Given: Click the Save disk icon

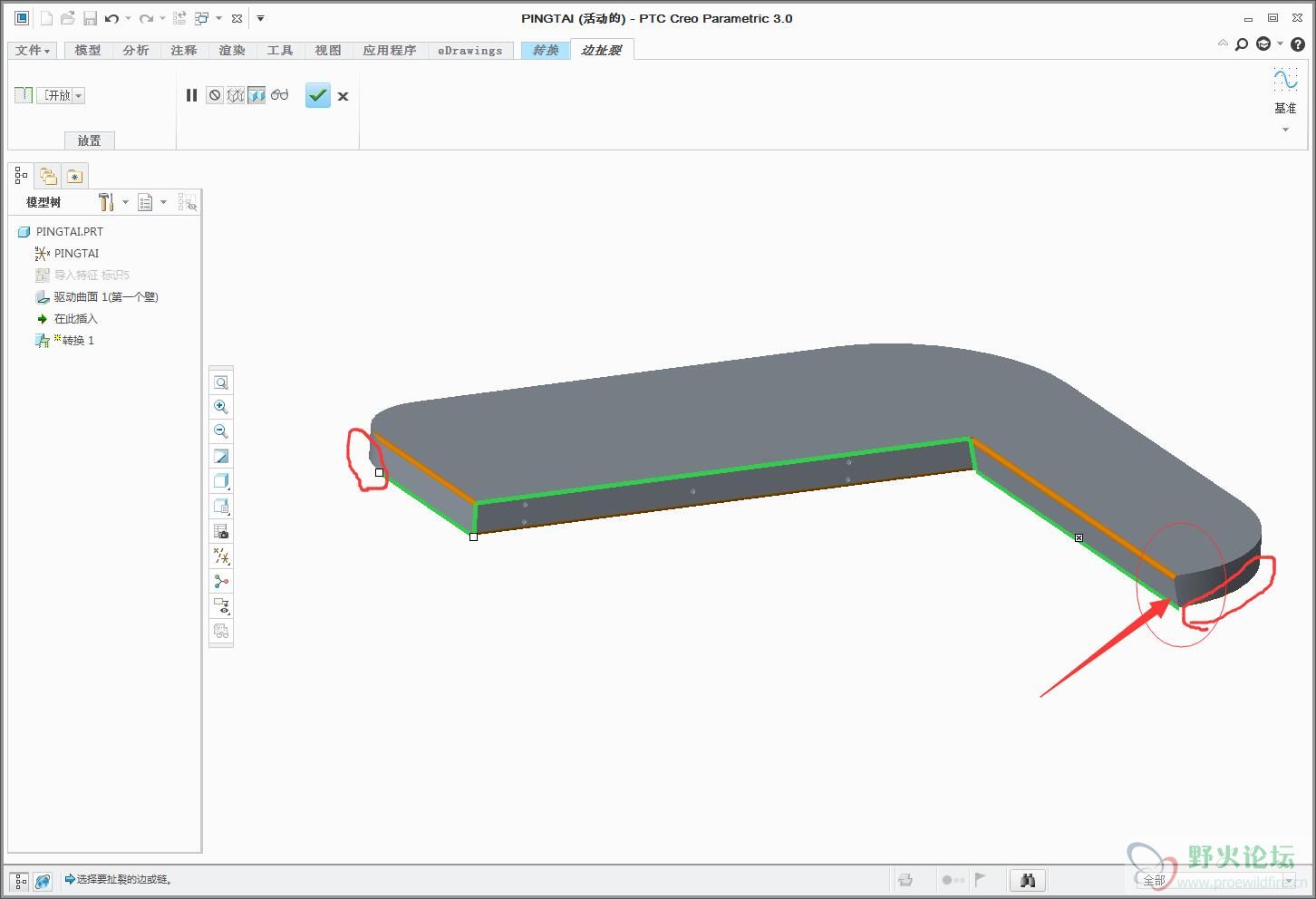Looking at the screenshot, I should [90, 18].
